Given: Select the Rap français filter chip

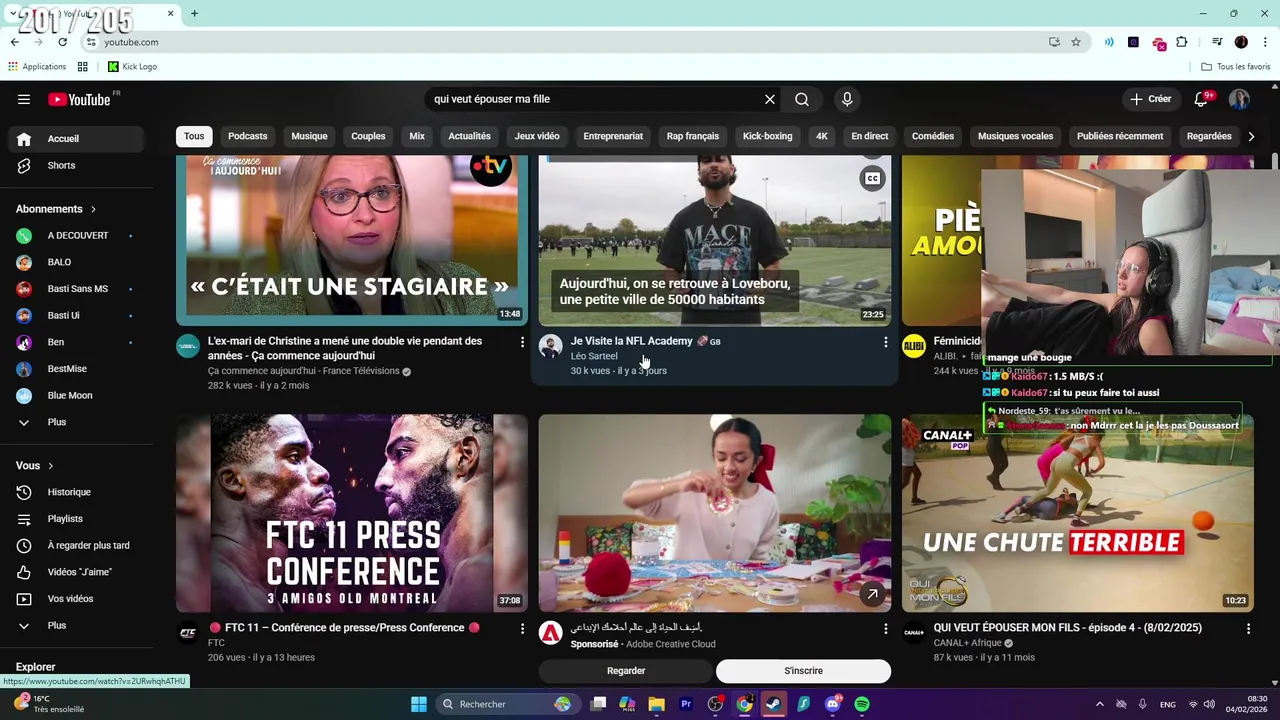Looking at the screenshot, I should click(693, 136).
